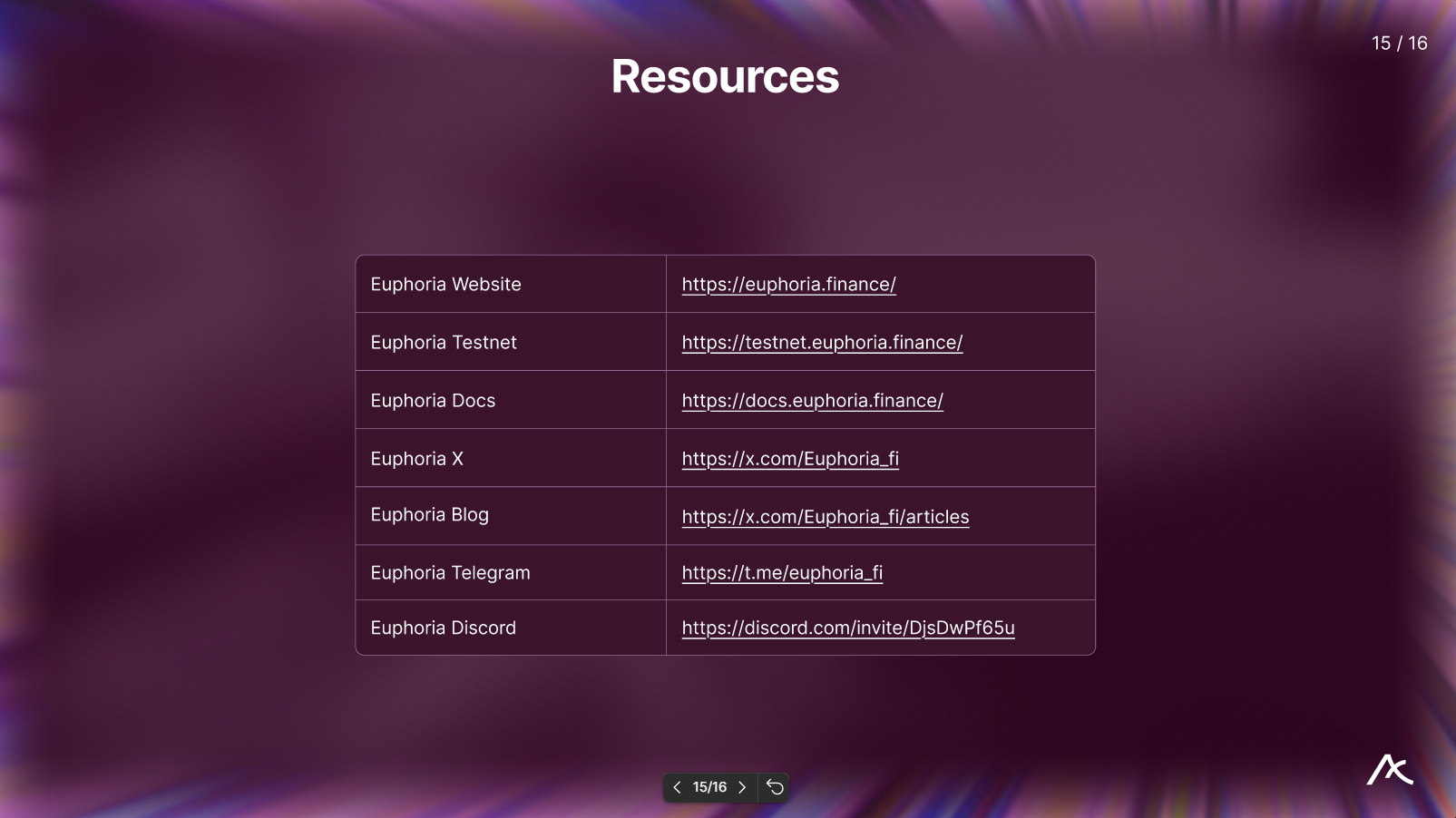Open the Euphoria_fi/articles blog link
Screen dimensions: 1456x818
(x=825, y=517)
